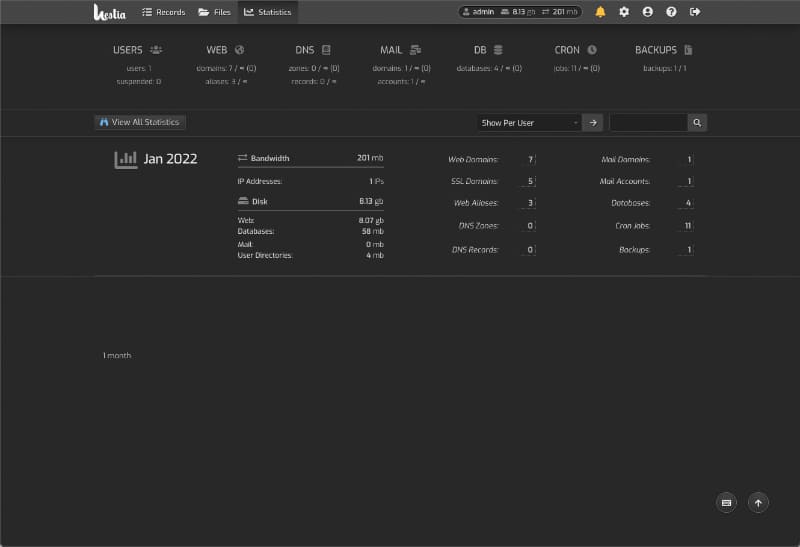The height and width of the screenshot is (547, 800).
Task: Click the Web Domains count 7
Action: [530, 160]
